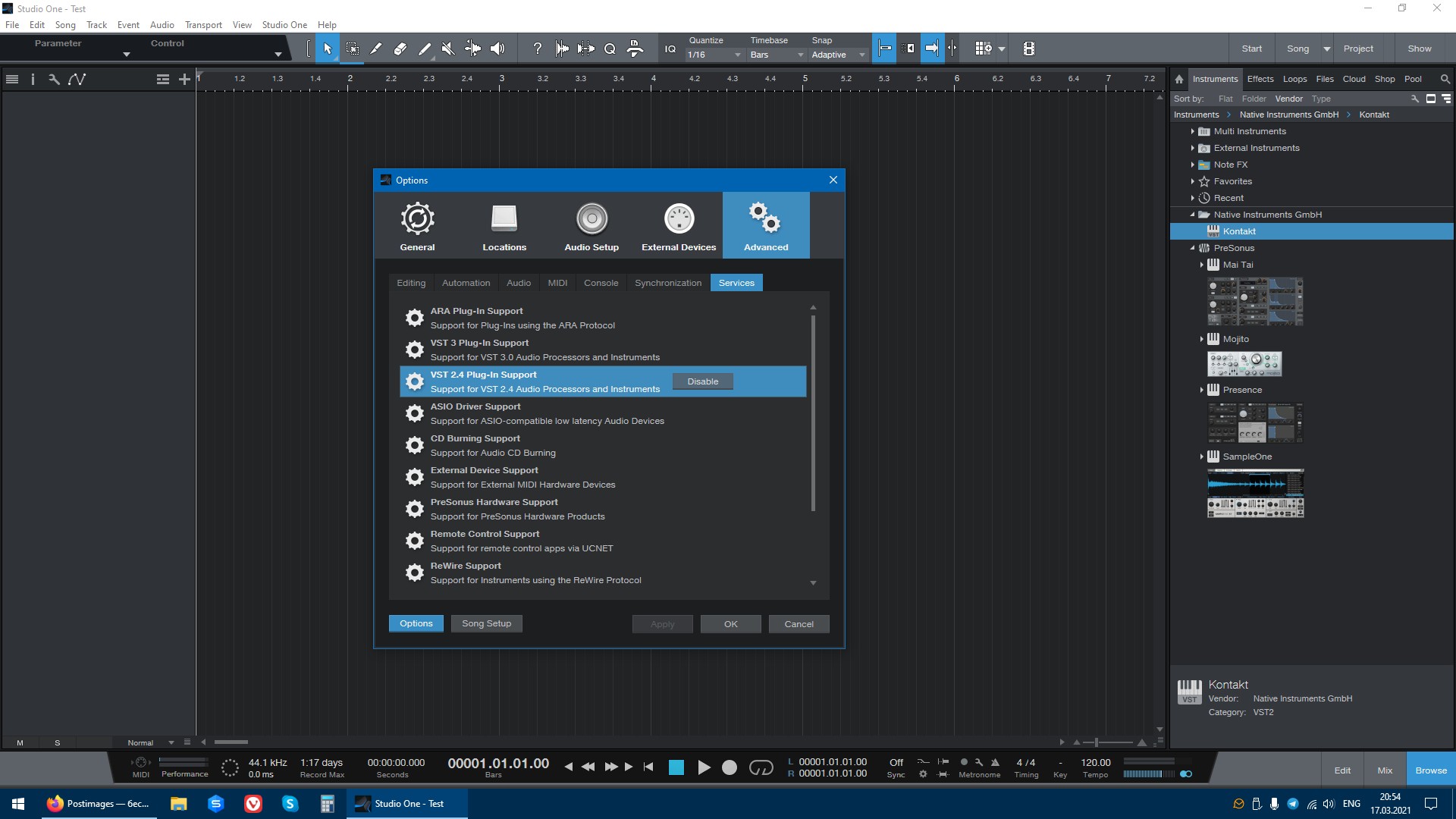Click the Listen speaker tool
The width and height of the screenshot is (1456, 819).
point(497,49)
